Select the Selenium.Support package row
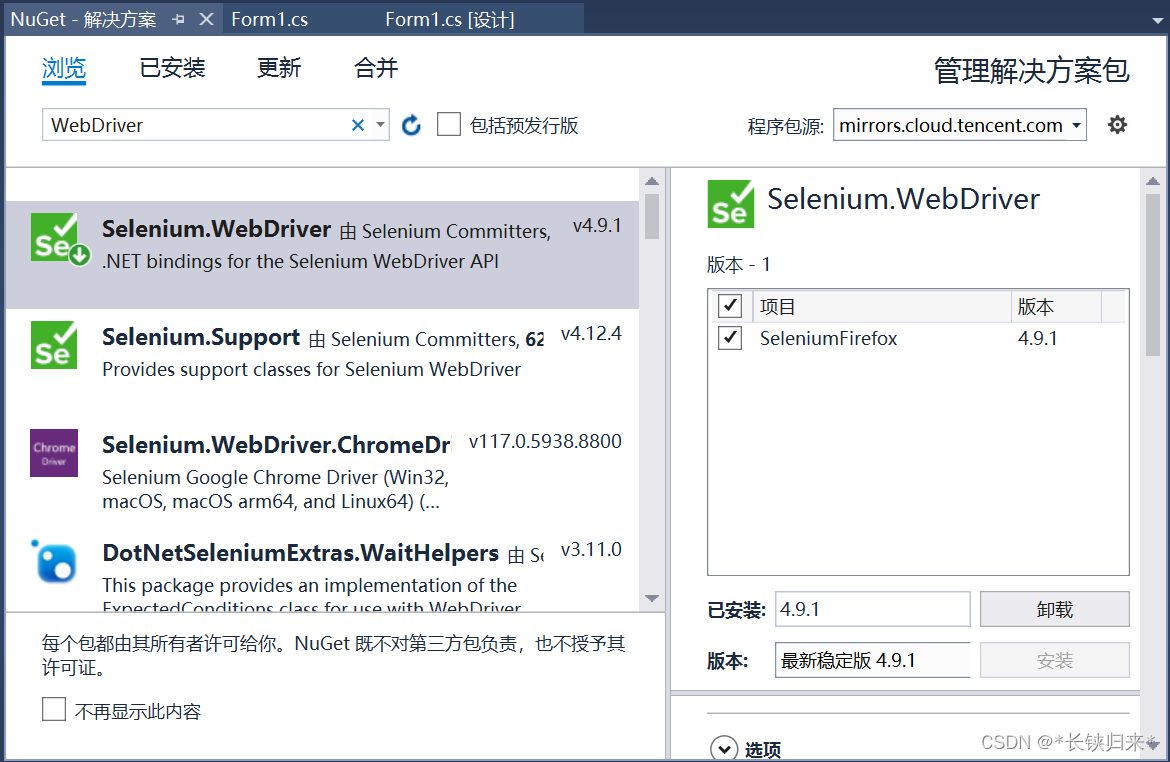 (322, 362)
